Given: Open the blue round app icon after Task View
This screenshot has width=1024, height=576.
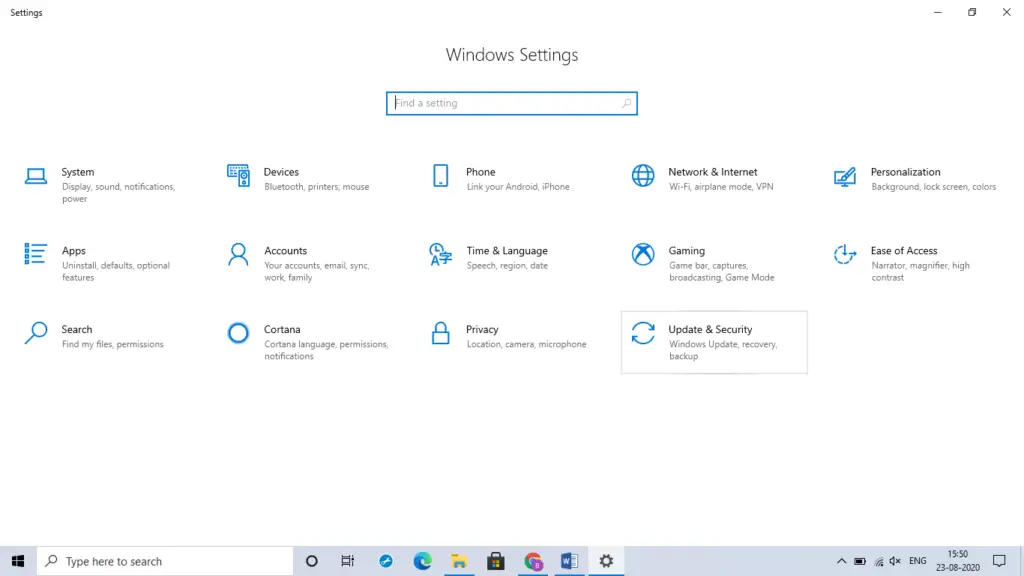Looking at the screenshot, I should click(386, 561).
